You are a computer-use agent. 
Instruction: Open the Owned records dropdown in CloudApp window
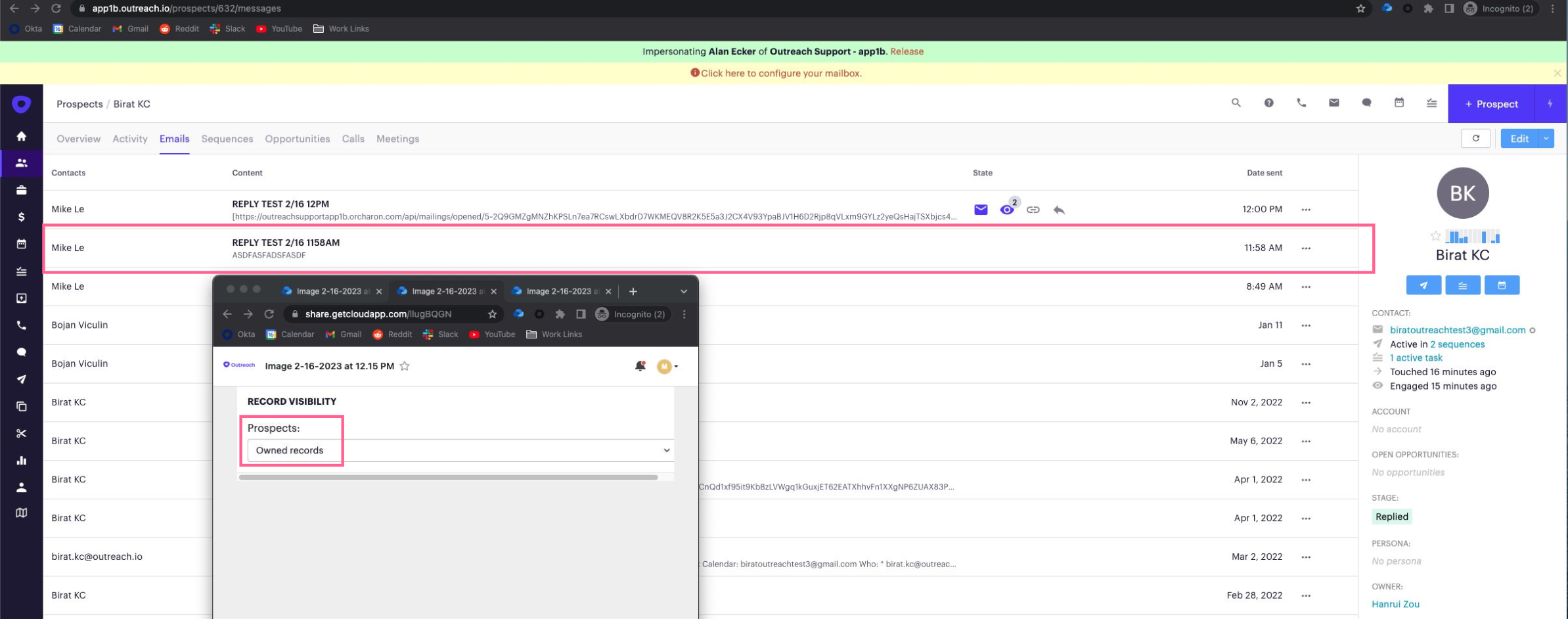pyautogui.click(x=460, y=450)
